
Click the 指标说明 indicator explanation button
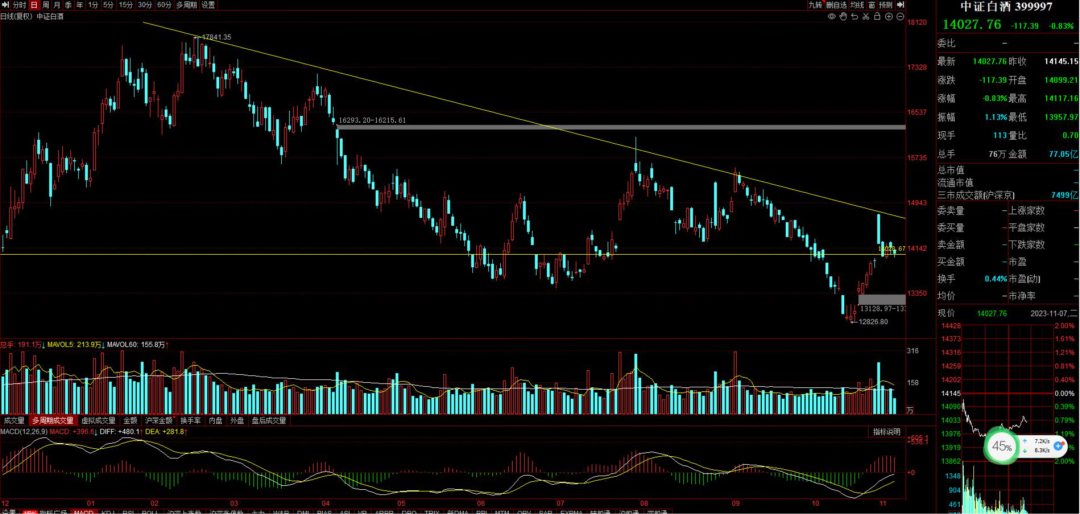click(x=886, y=432)
